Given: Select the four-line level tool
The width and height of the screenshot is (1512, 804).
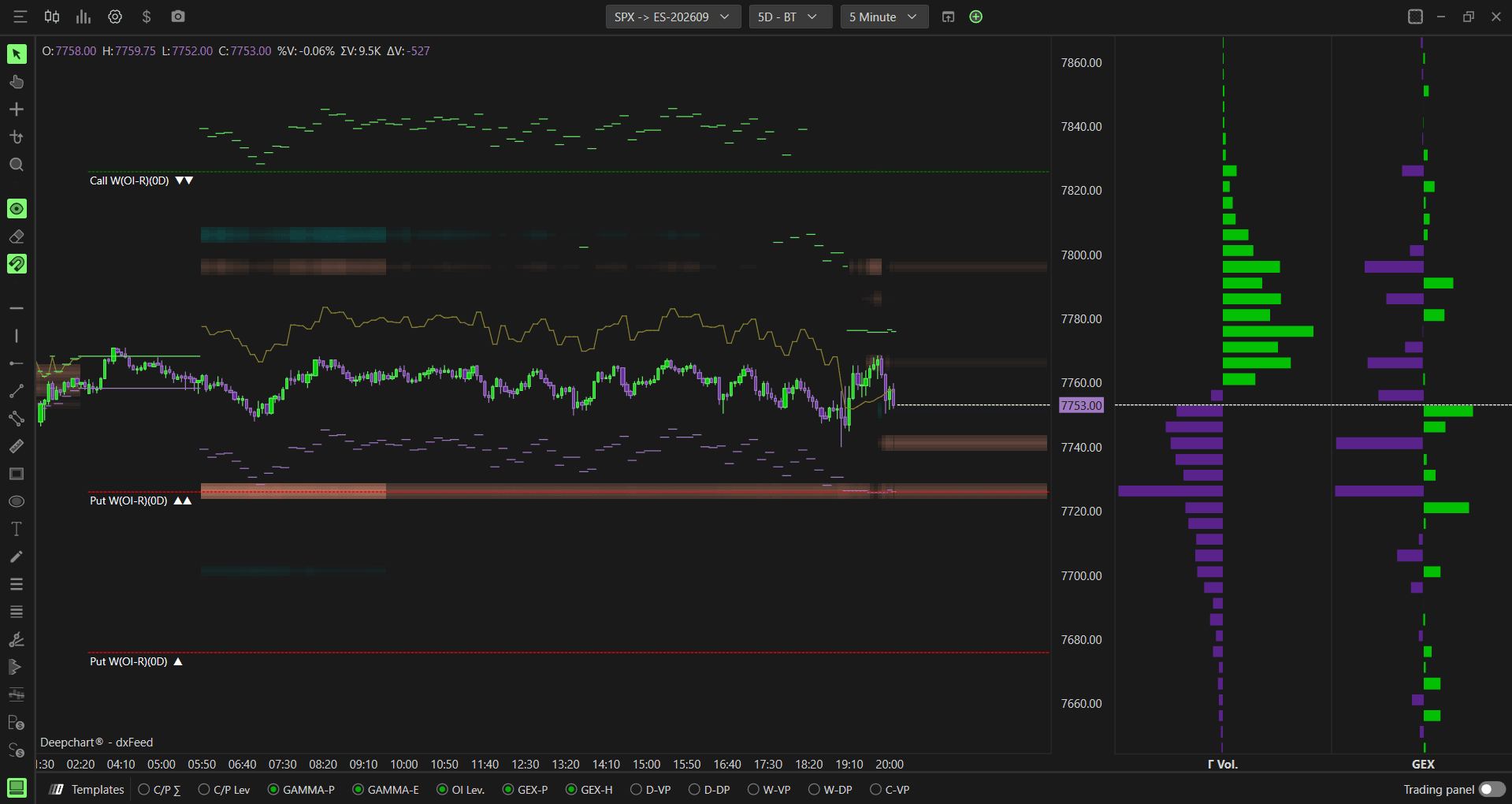Looking at the screenshot, I should 17,612.
